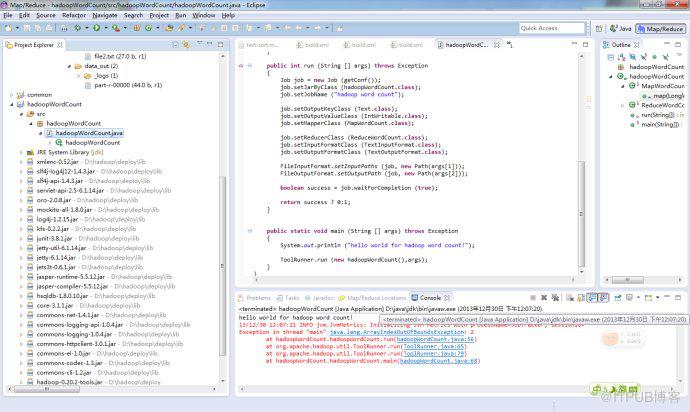Toggle Link with Editor in Project Explorer
Image resolution: width=690 pixels, height=412 pixels.
(186, 45)
